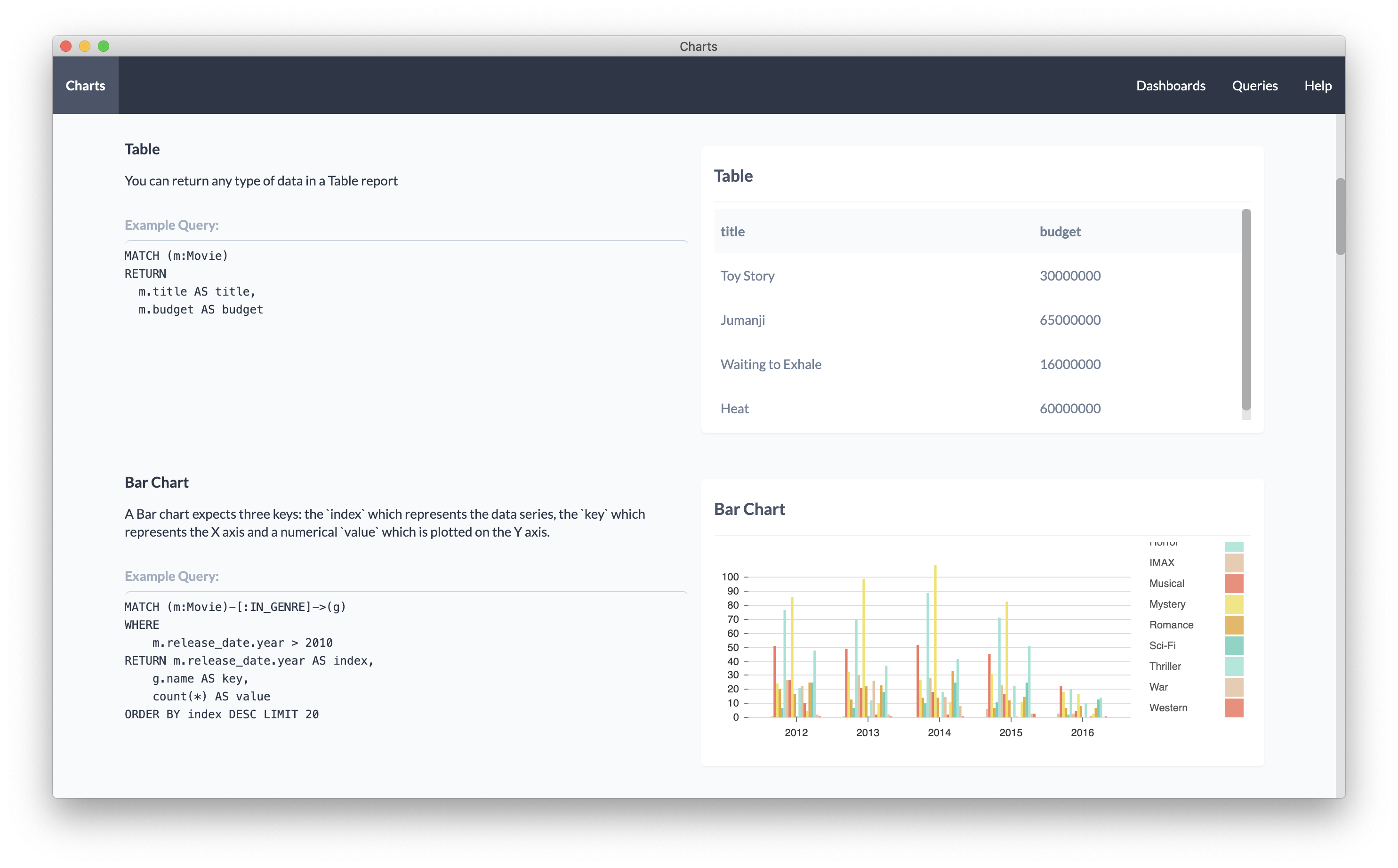Click the Sci-Fi color swatch in the legend
1398x868 pixels.
(1233, 645)
